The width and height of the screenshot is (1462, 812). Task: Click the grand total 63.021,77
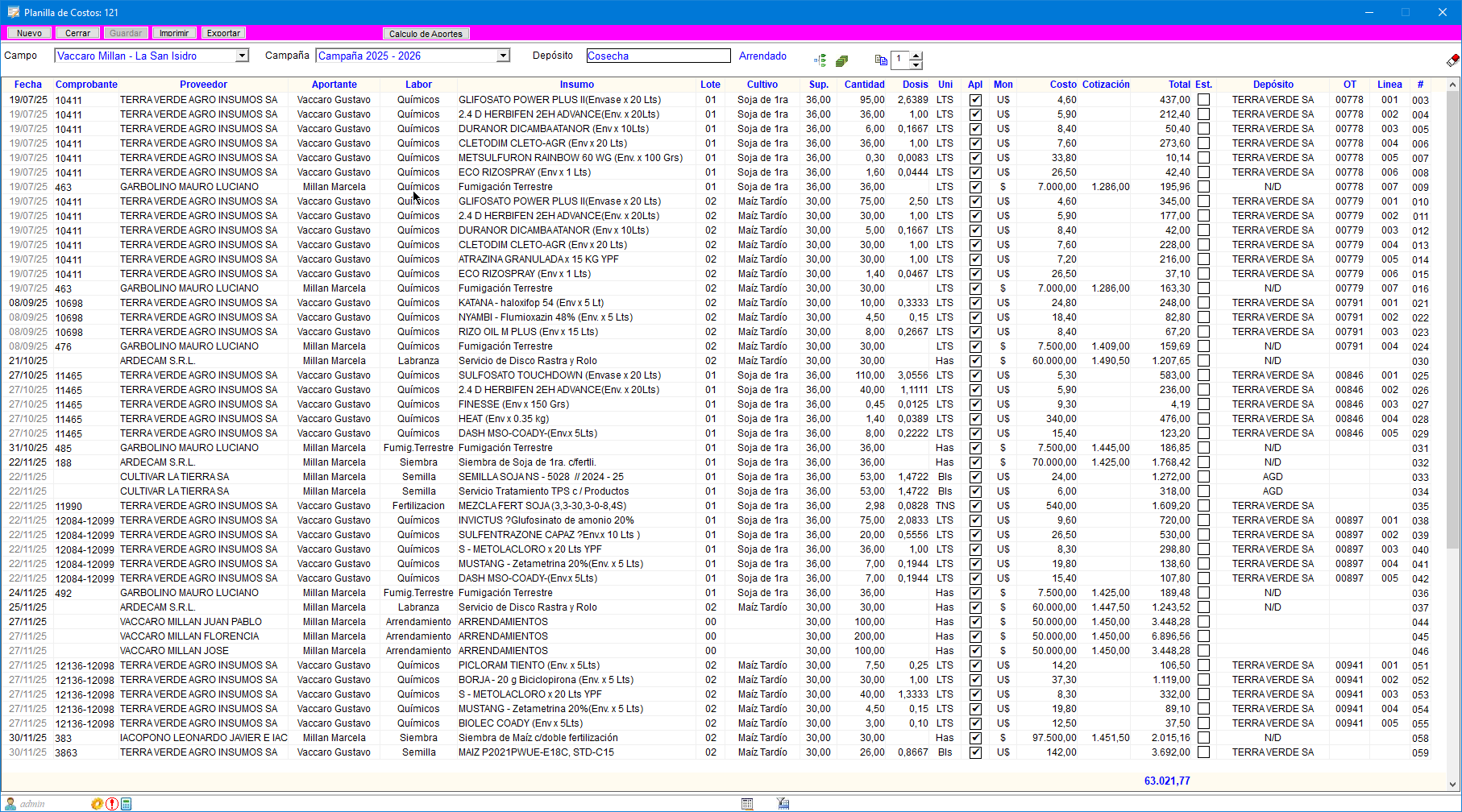tap(1167, 781)
